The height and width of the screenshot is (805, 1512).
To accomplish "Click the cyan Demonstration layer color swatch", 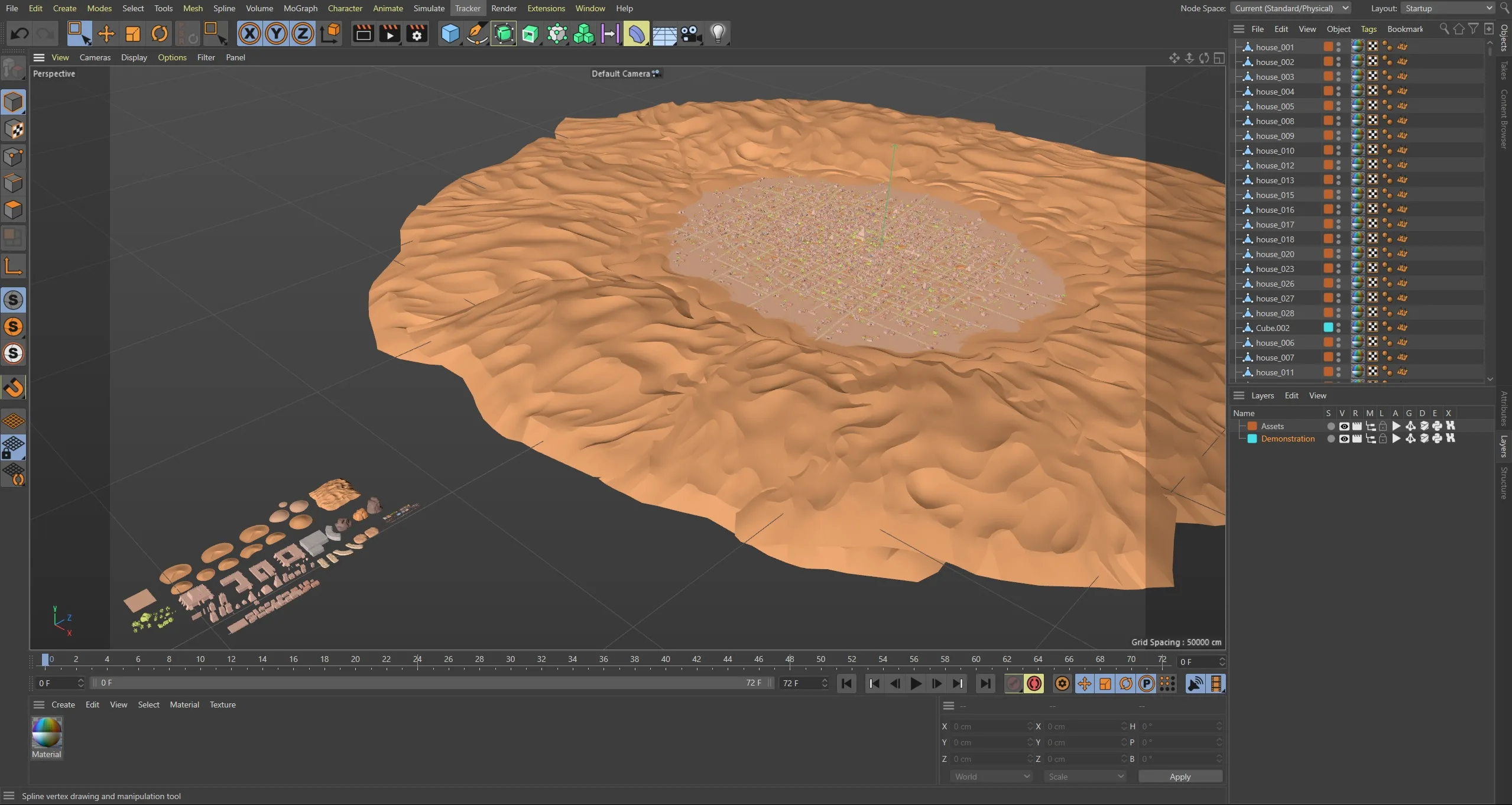I will [1252, 439].
